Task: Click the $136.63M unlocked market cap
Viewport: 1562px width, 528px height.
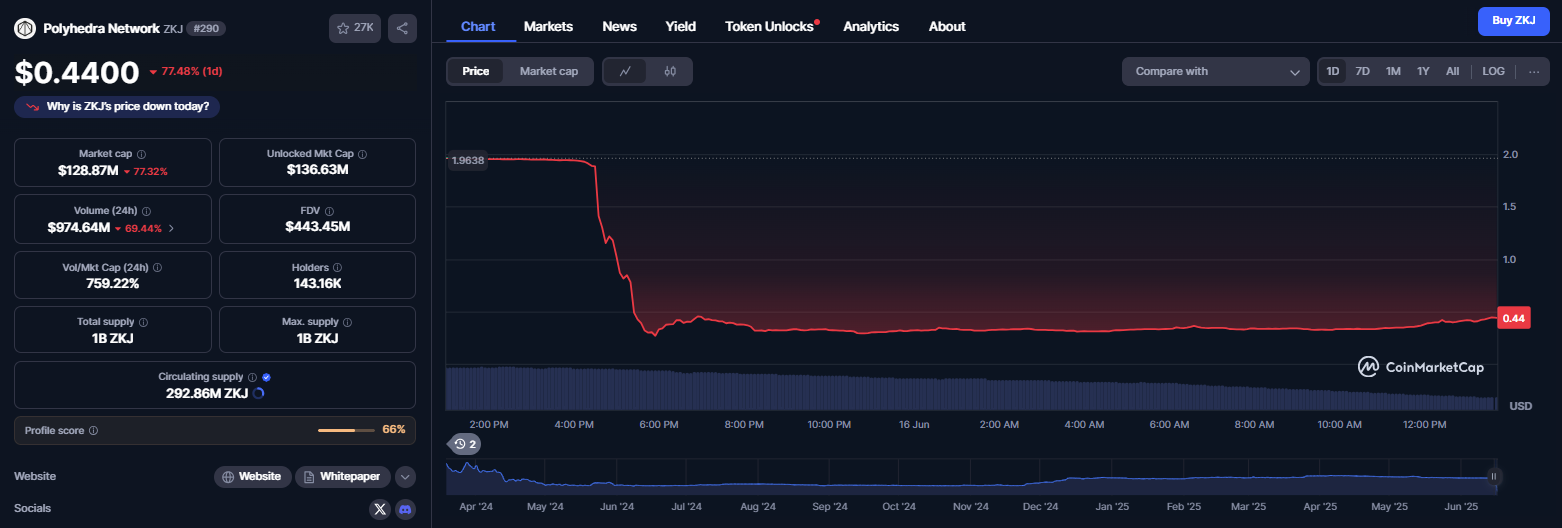Action: [317, 171]
